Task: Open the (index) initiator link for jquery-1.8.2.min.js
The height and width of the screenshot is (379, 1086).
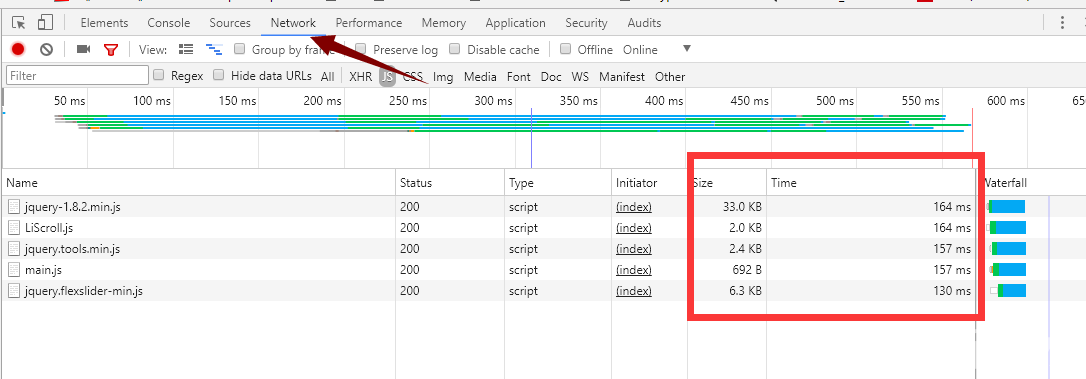Action: click(634, 206)
